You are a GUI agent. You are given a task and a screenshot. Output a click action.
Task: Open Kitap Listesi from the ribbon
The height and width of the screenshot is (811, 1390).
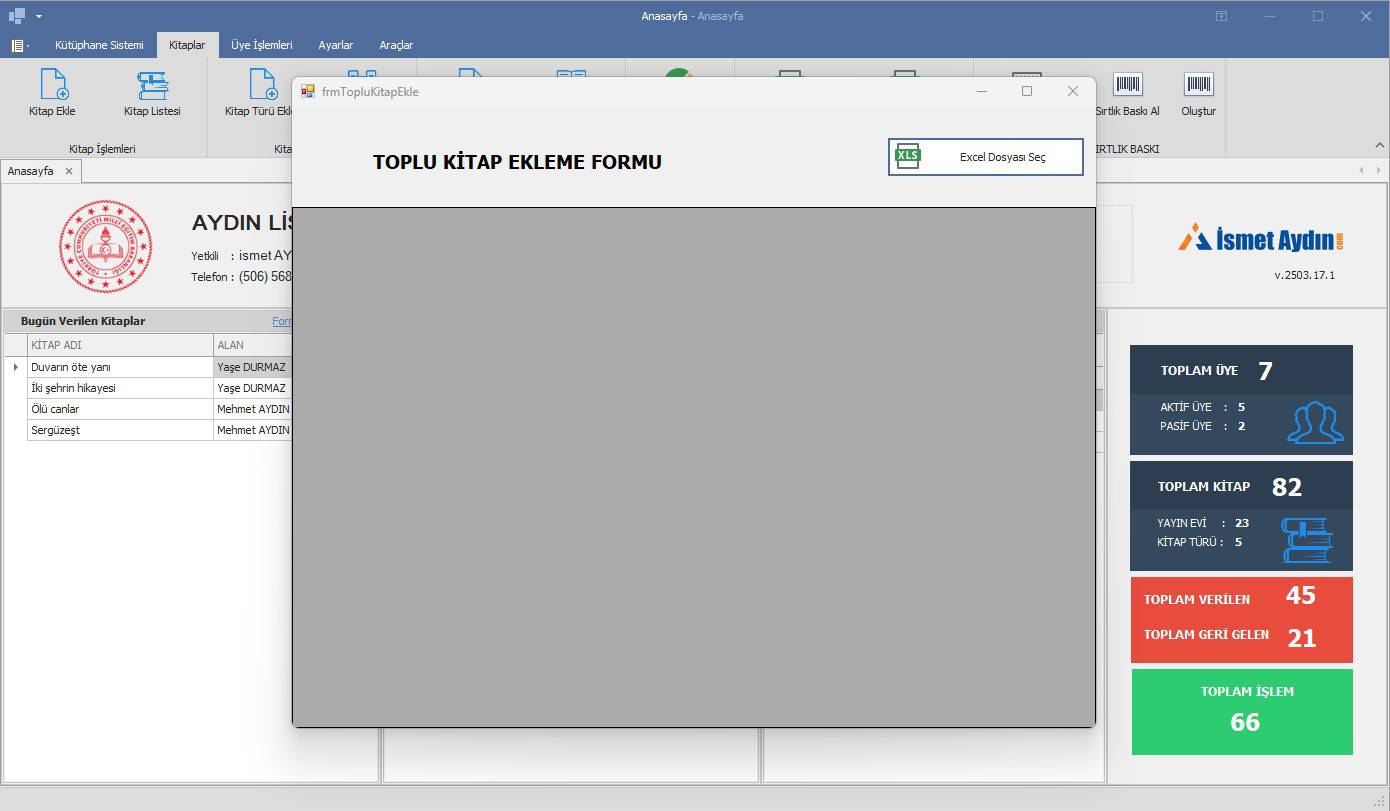152,85
